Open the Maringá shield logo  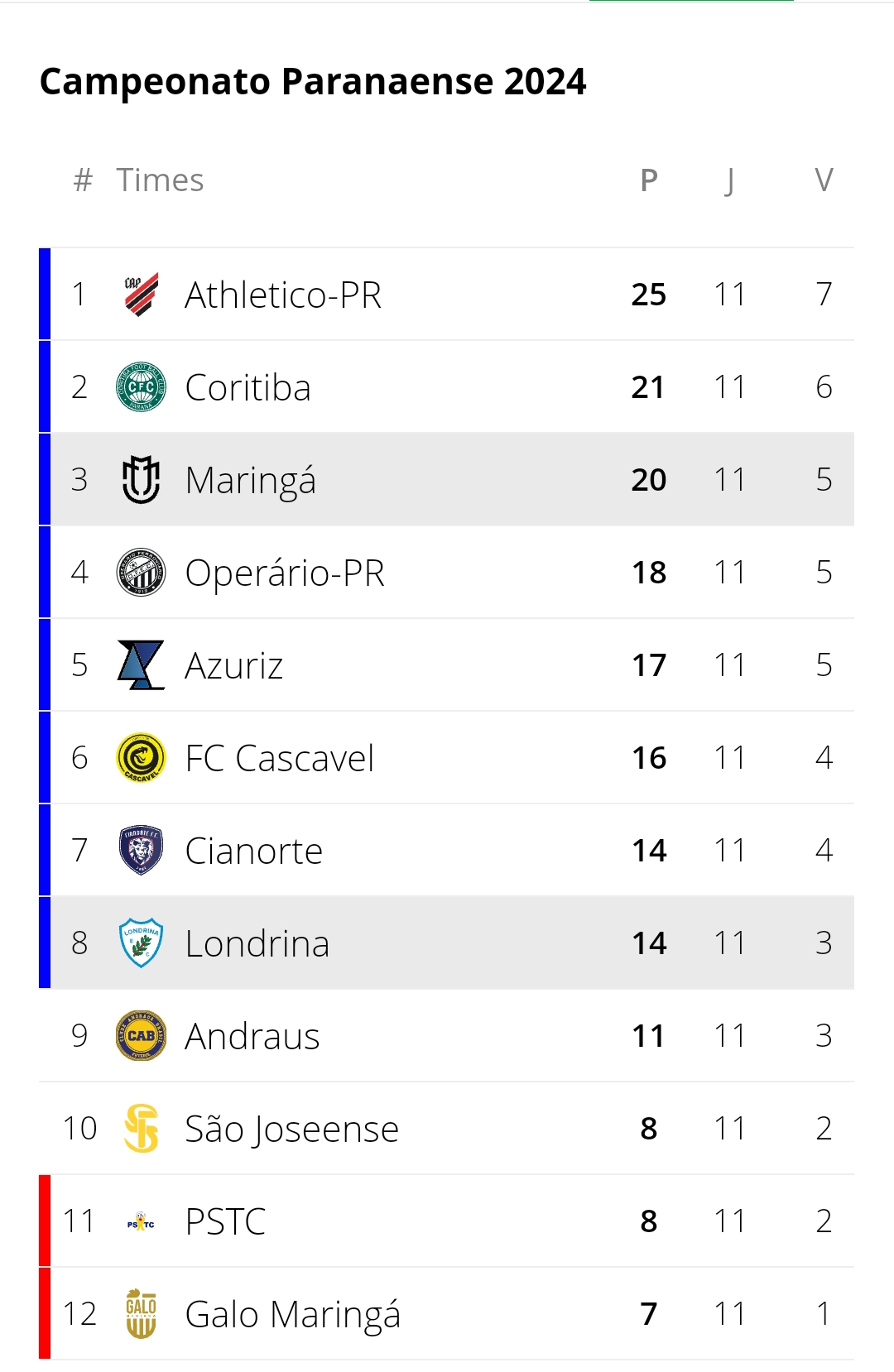click(141, 480)
